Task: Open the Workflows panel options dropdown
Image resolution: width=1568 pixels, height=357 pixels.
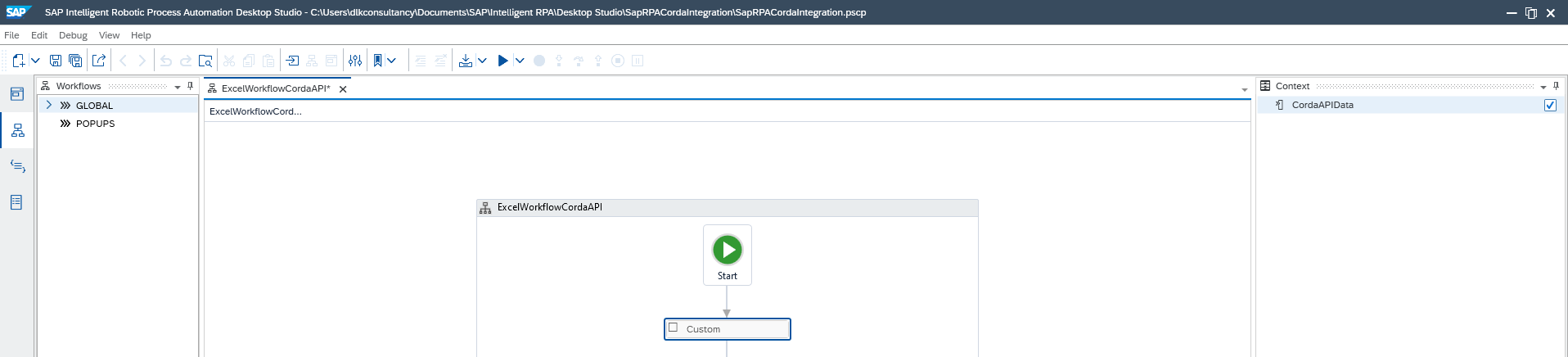Action: coord(178,87)
